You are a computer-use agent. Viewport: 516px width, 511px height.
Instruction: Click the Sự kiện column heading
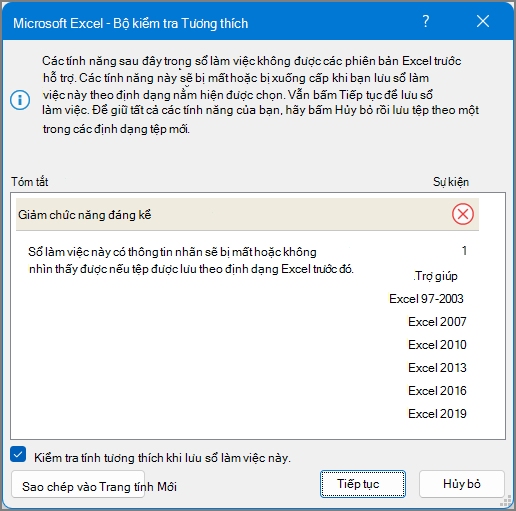(451, 182)
